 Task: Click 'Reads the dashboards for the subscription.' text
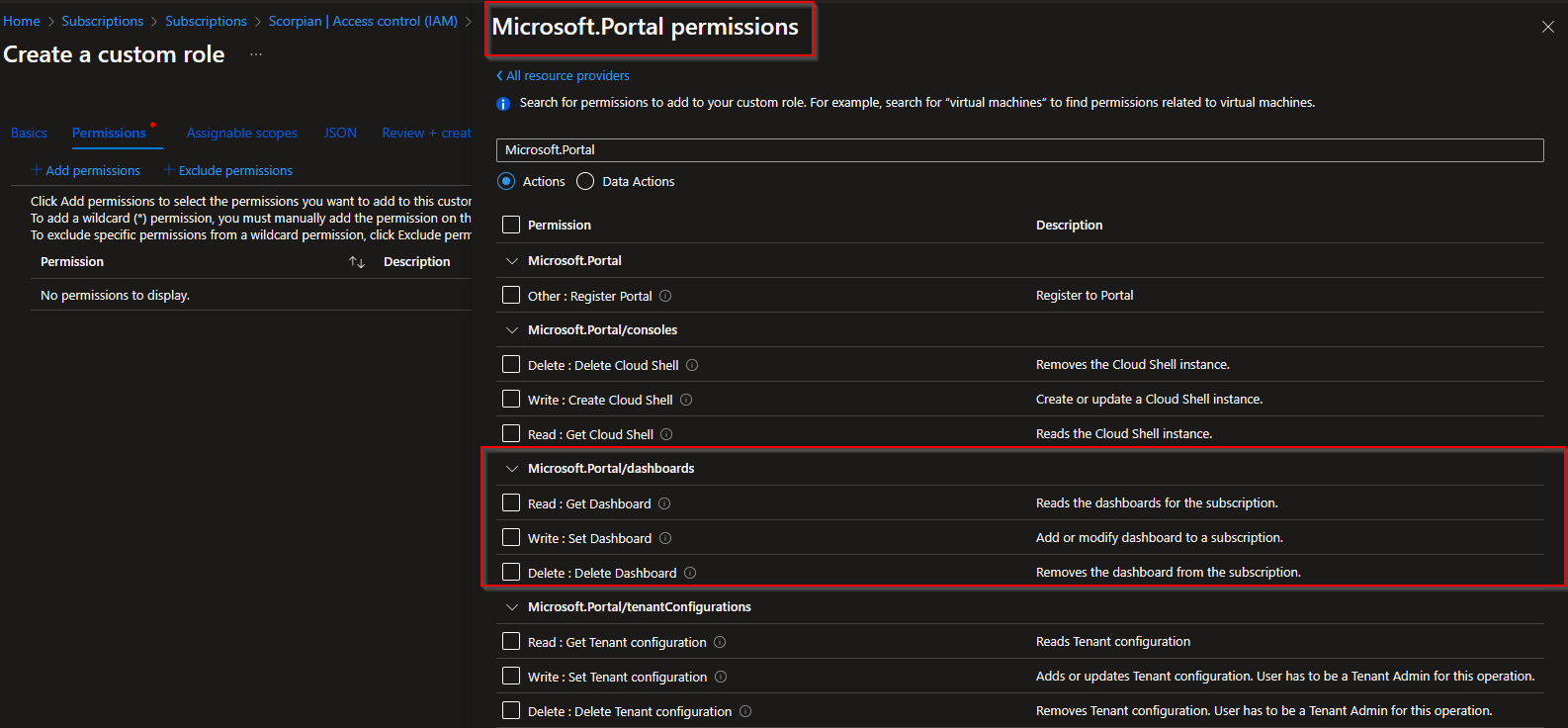1157,502
